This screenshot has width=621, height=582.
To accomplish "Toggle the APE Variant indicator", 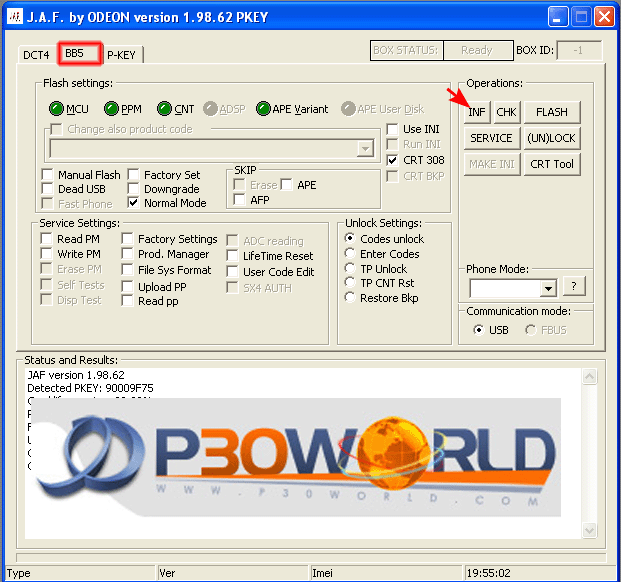I will (263, 109).
